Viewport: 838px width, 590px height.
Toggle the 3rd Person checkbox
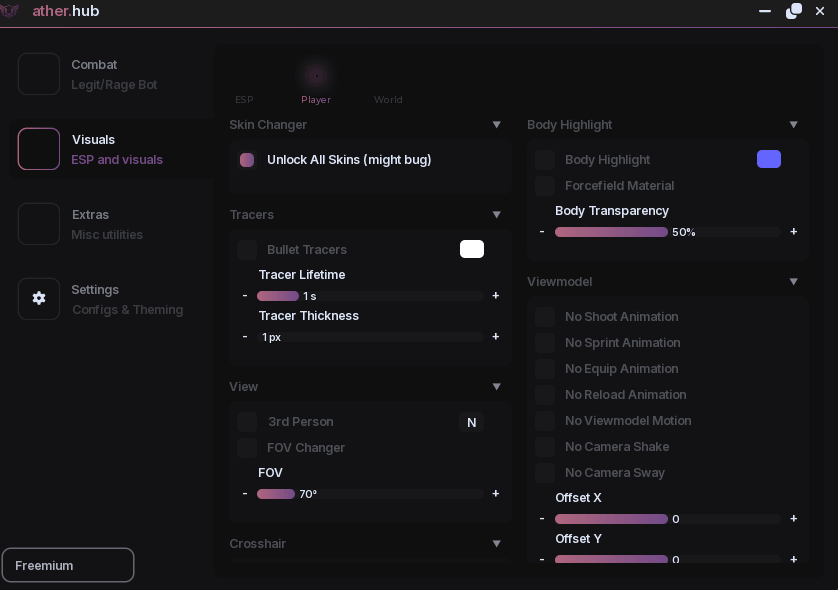[247, 422]
